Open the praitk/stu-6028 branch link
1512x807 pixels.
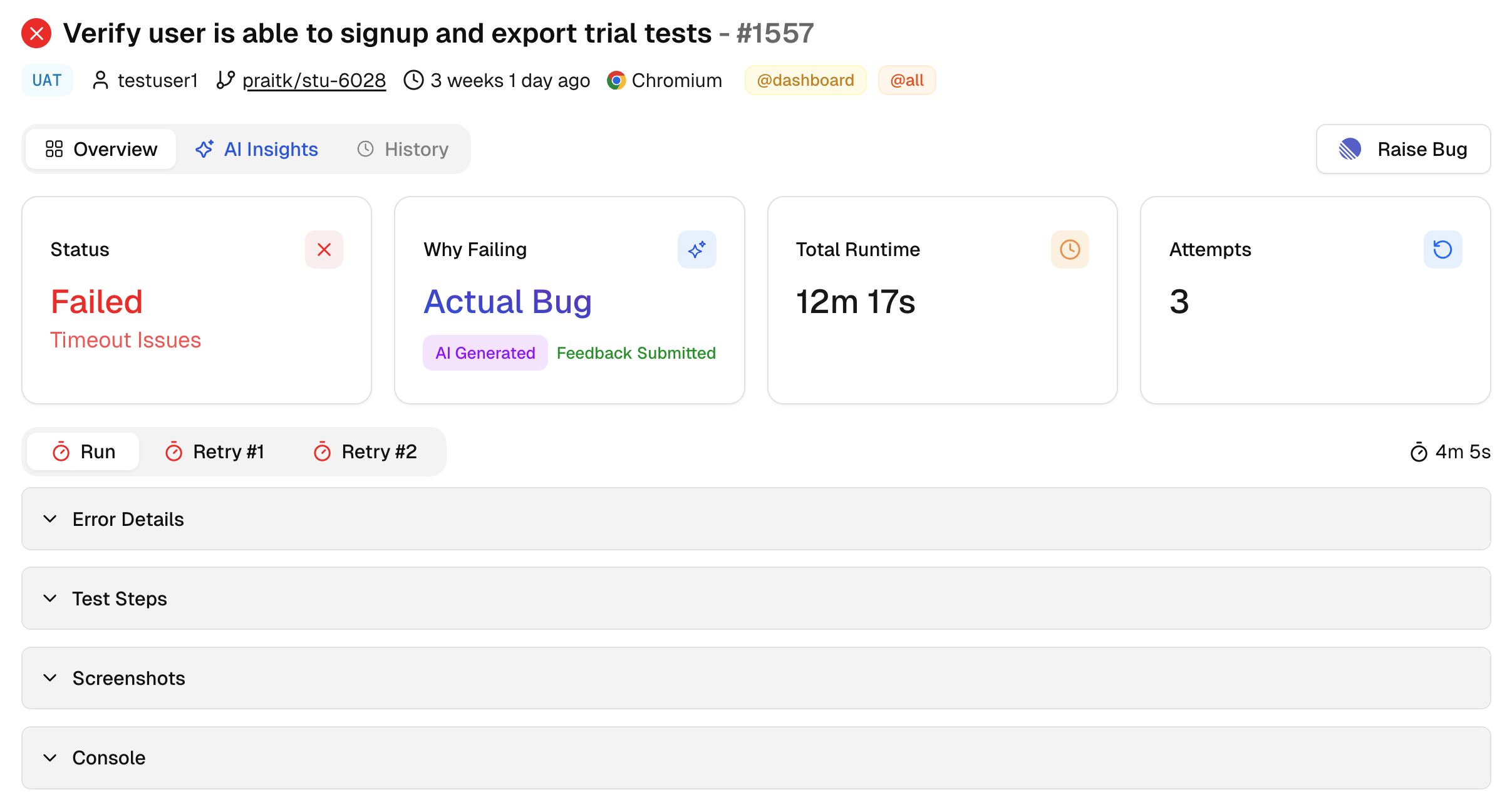(314, 81)
